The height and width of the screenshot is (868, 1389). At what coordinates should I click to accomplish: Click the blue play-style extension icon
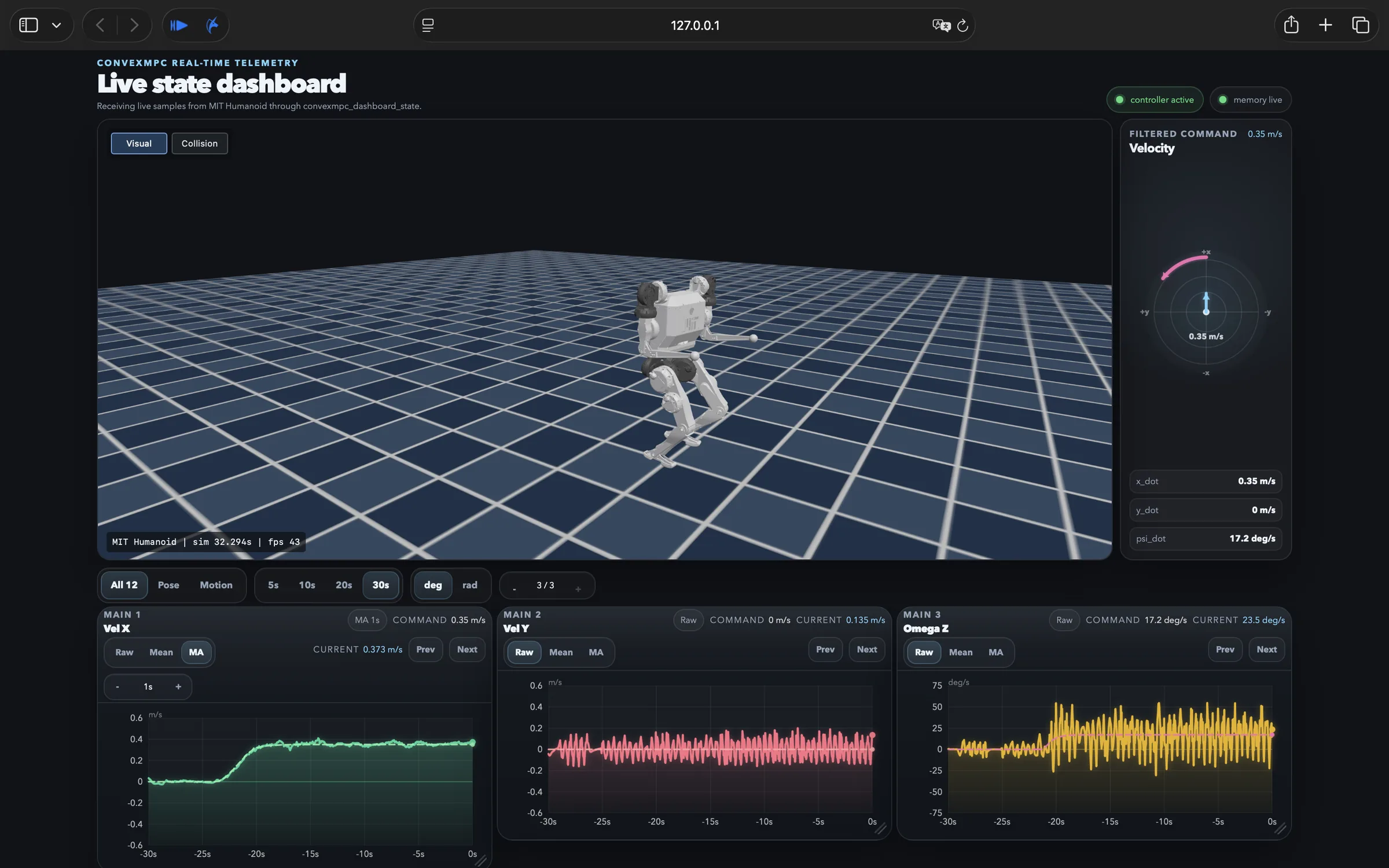pyautogui.click(x=179, y=25)
